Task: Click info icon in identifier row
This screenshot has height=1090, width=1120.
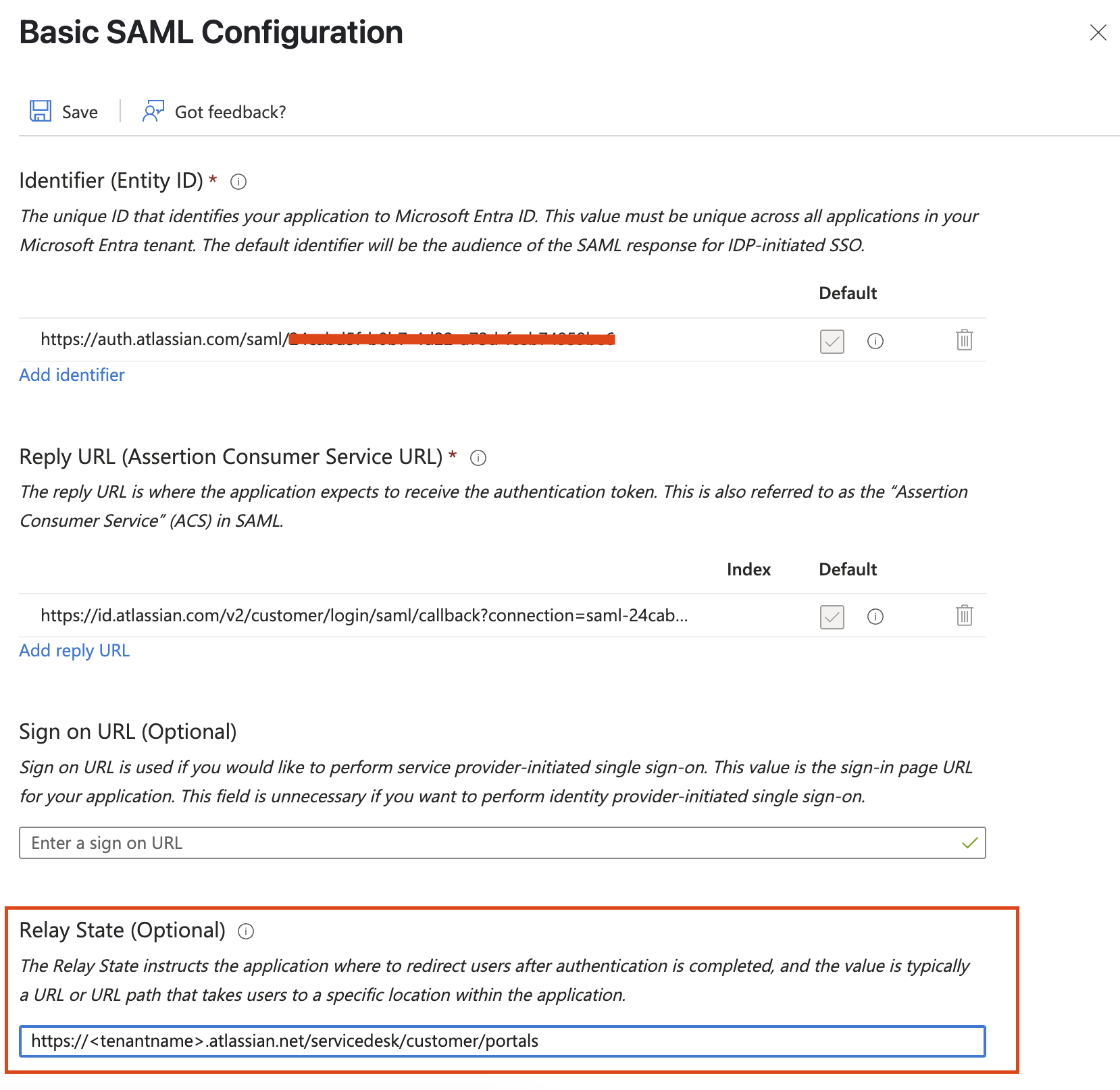Action: [875, 341]
